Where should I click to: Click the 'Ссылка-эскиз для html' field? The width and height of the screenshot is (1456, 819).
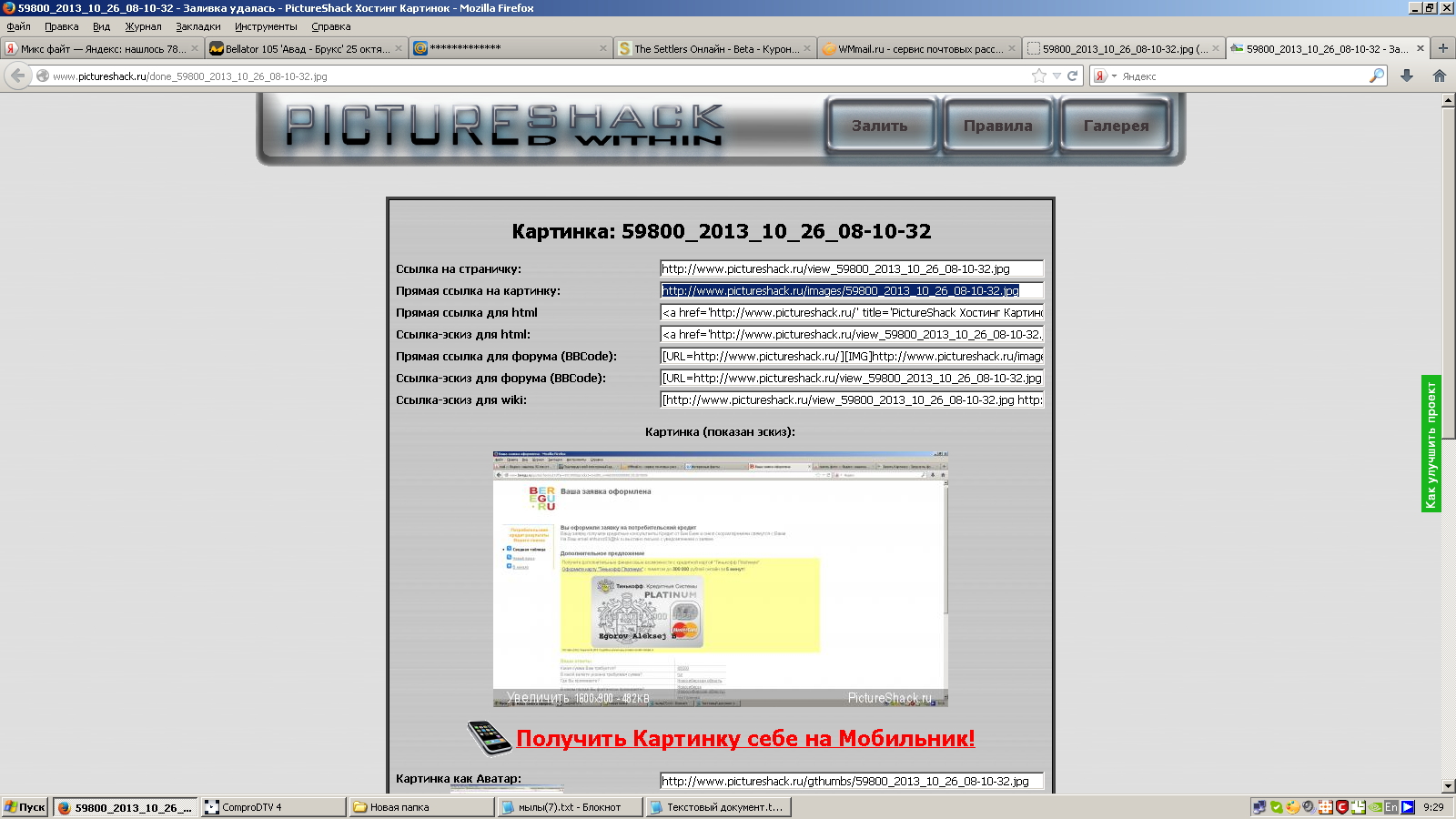(x=852, y=334)
